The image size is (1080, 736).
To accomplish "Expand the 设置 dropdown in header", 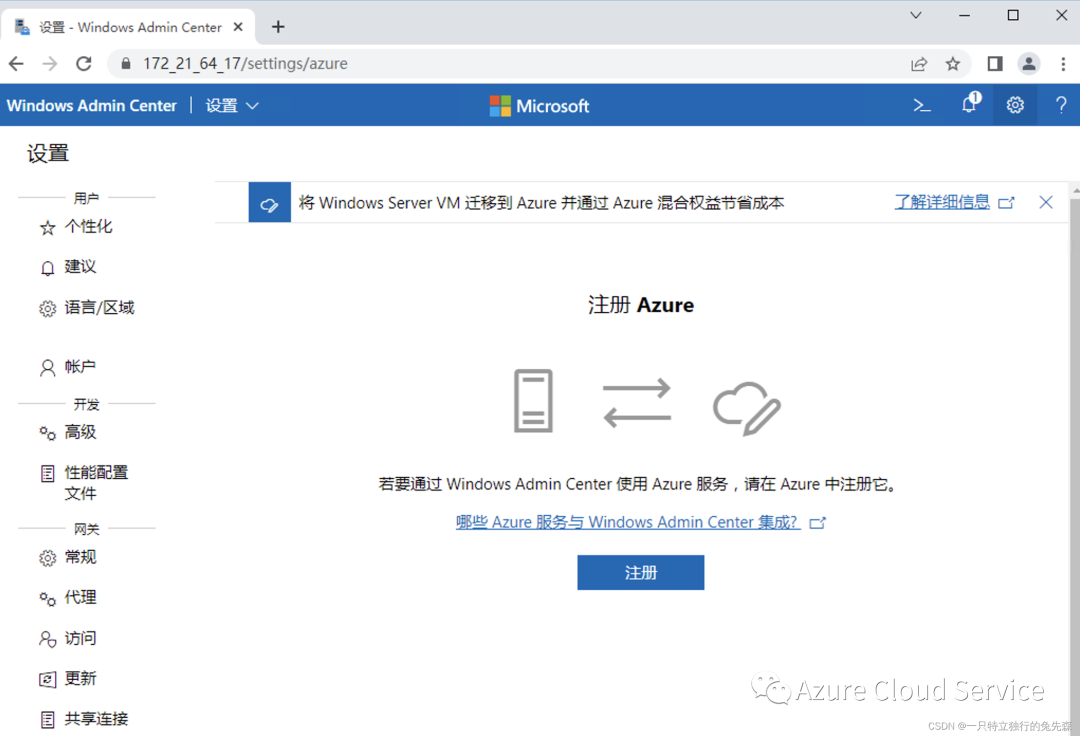I will click(232, 106).
